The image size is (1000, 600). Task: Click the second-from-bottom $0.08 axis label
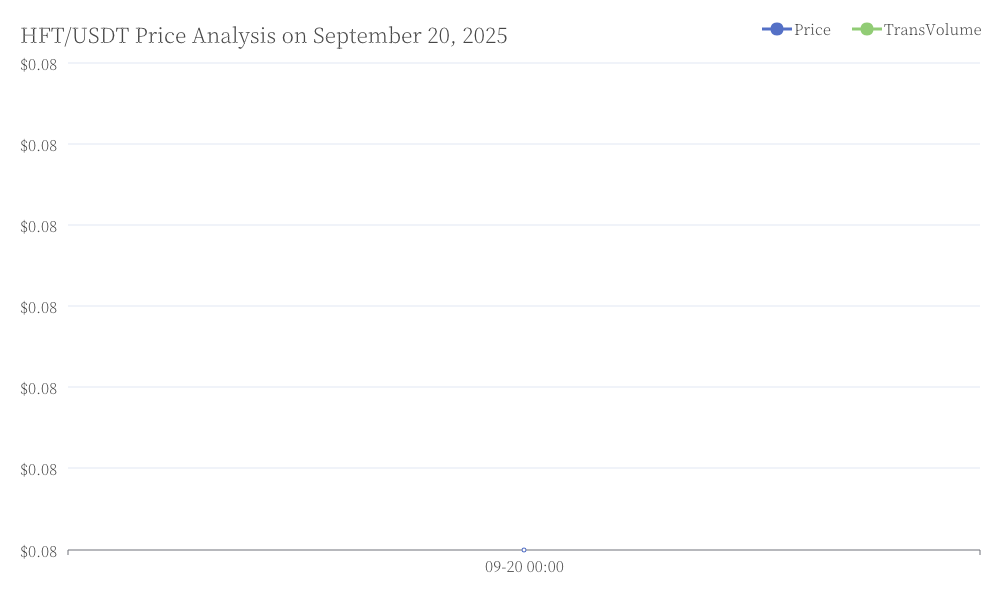point(38,469)
